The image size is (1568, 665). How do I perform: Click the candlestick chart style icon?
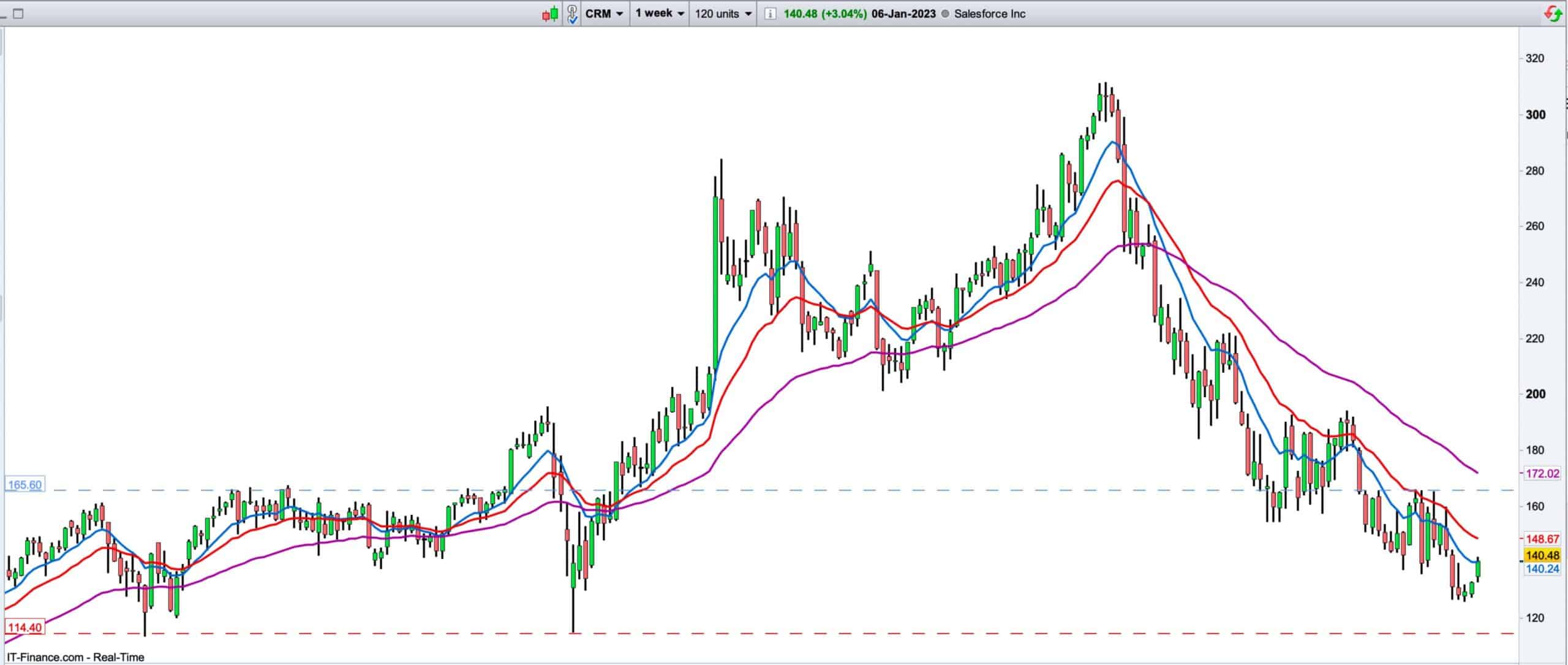click(x=551, y=13)
